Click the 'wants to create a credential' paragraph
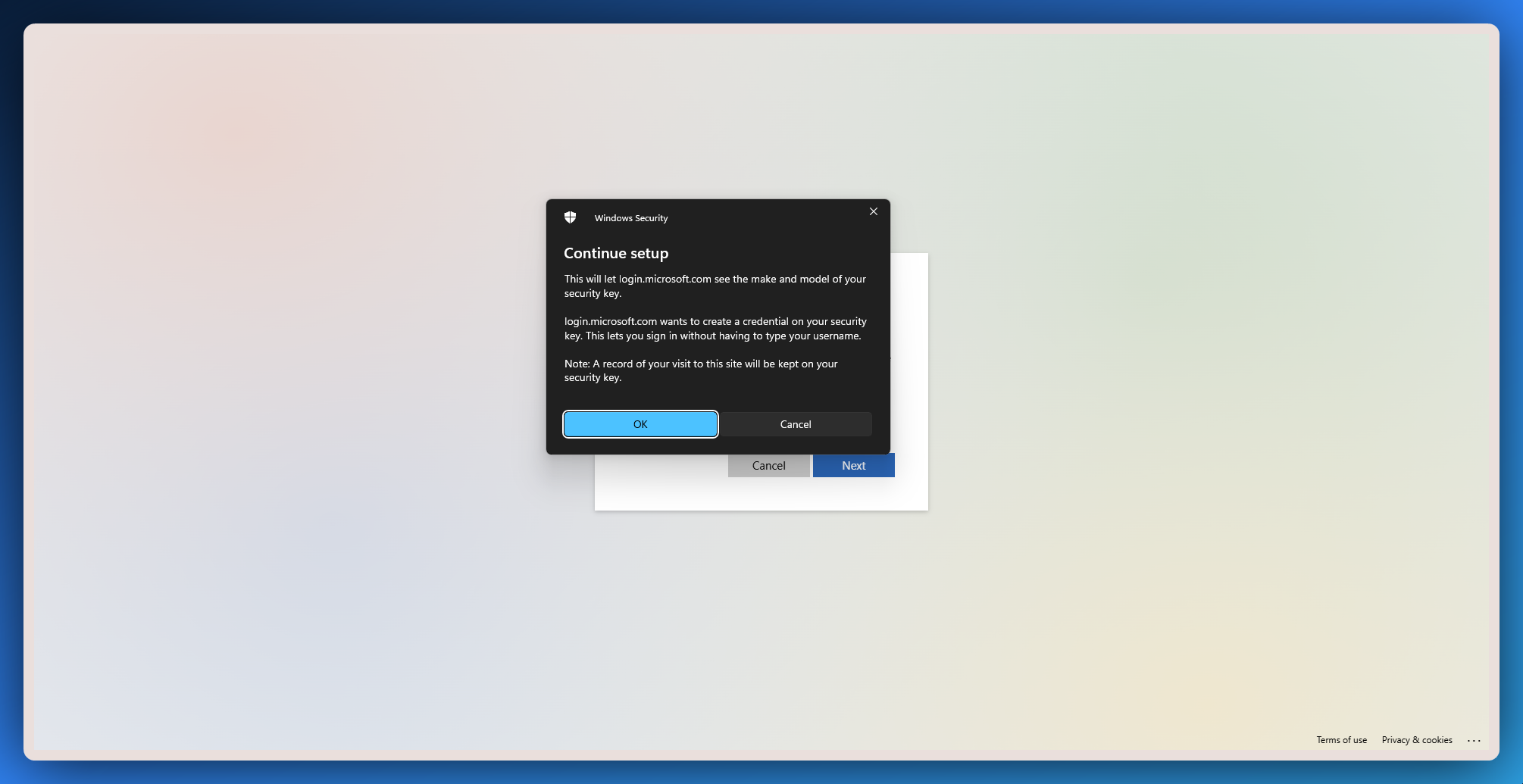 [x=715, y=329]
